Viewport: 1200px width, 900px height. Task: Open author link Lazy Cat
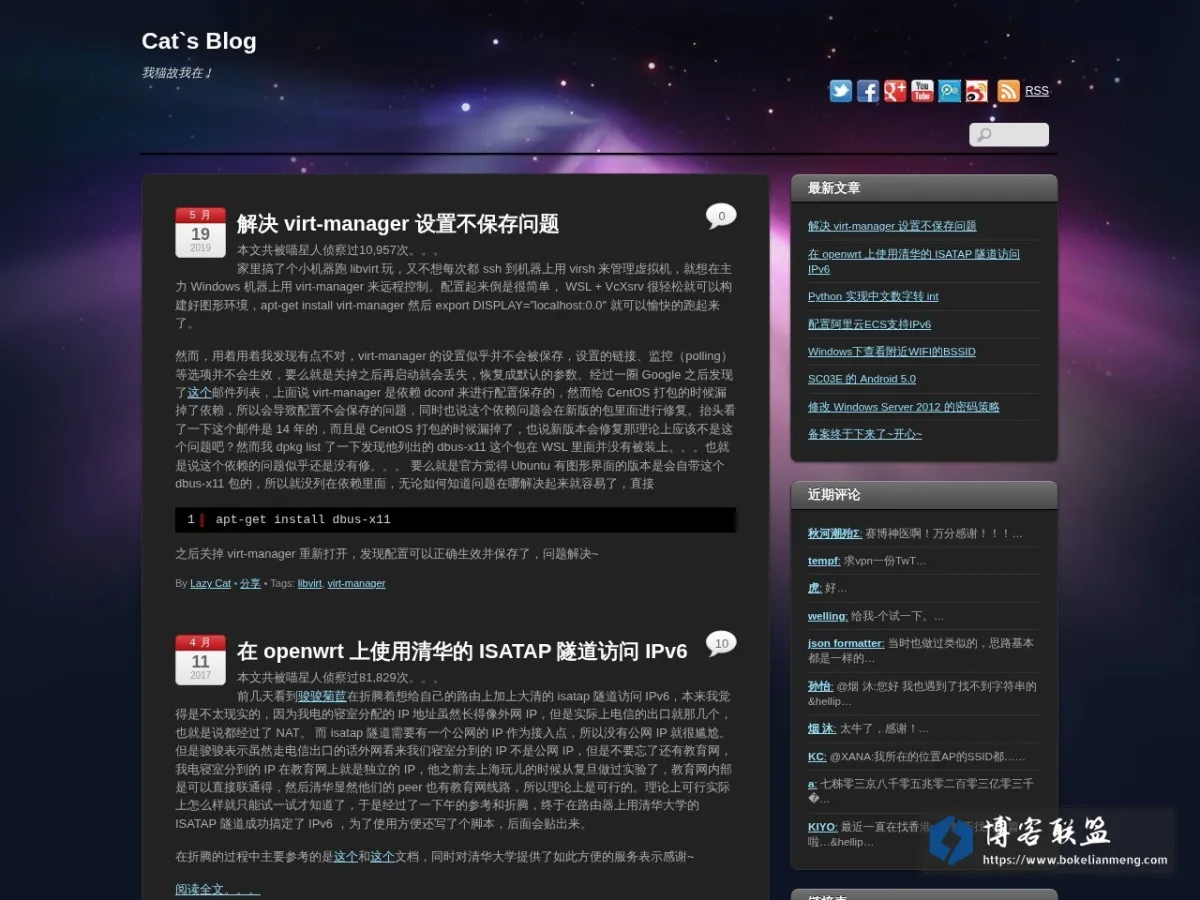point(210,583)
